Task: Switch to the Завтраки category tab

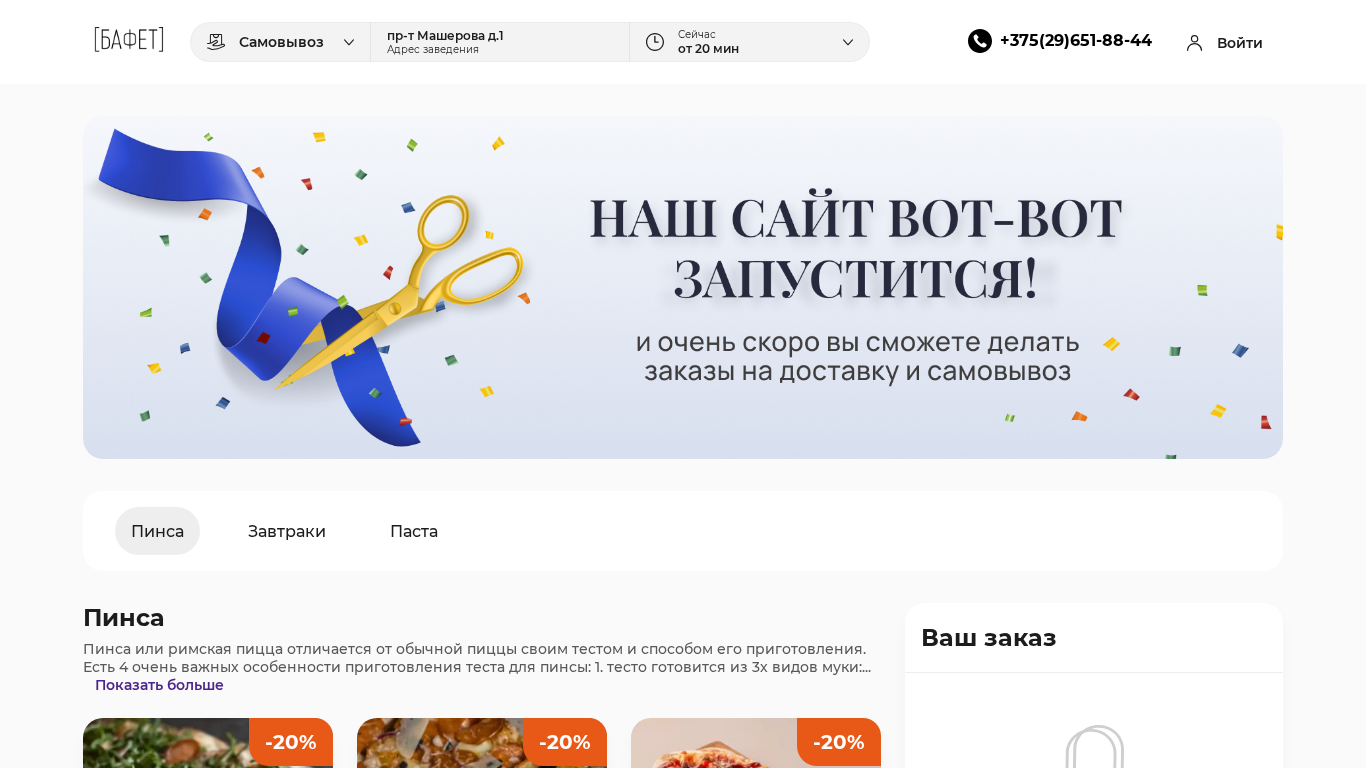Action: (287, 531)
